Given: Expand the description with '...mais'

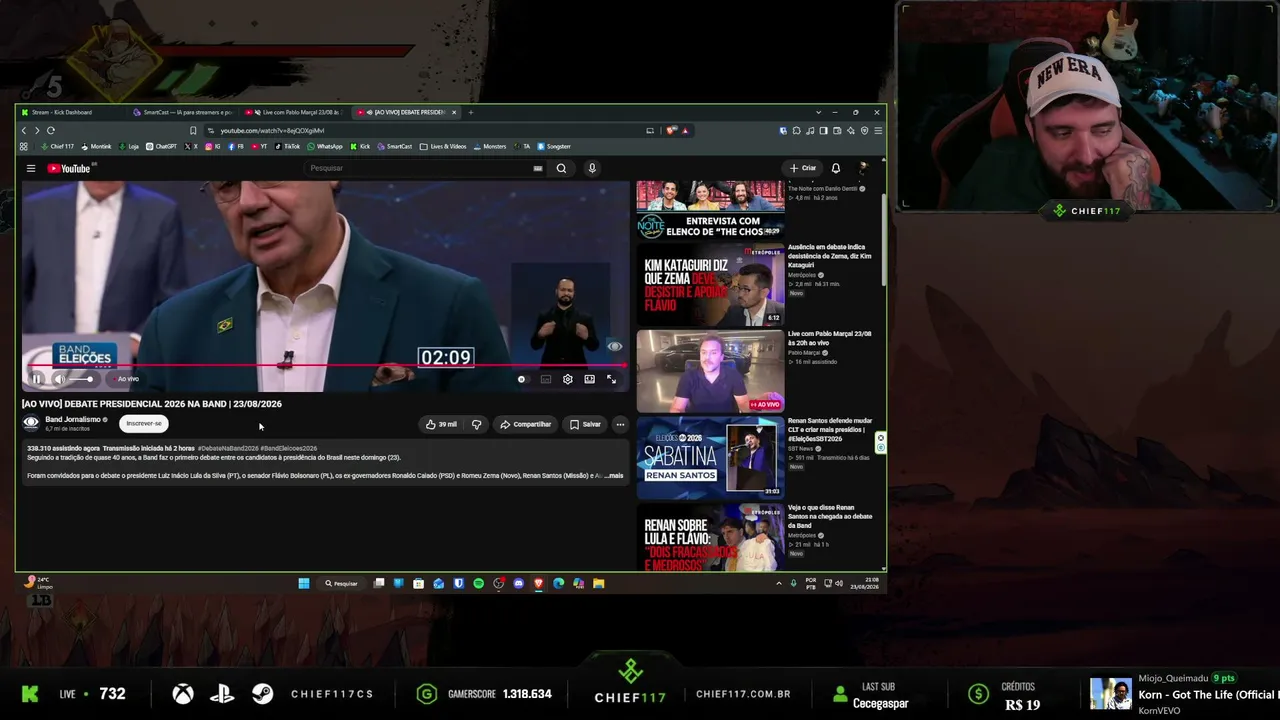Looking at the screenshot, I should [614, 475].
